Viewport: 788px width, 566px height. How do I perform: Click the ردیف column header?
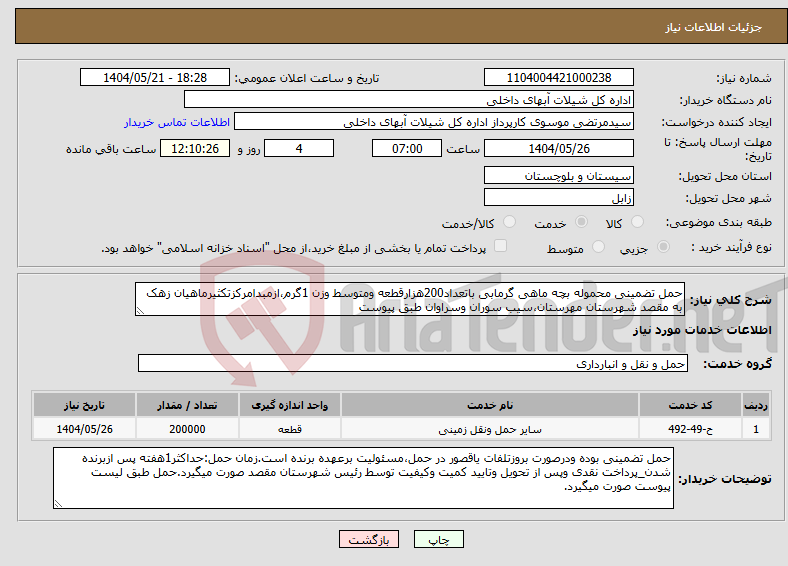756,405
